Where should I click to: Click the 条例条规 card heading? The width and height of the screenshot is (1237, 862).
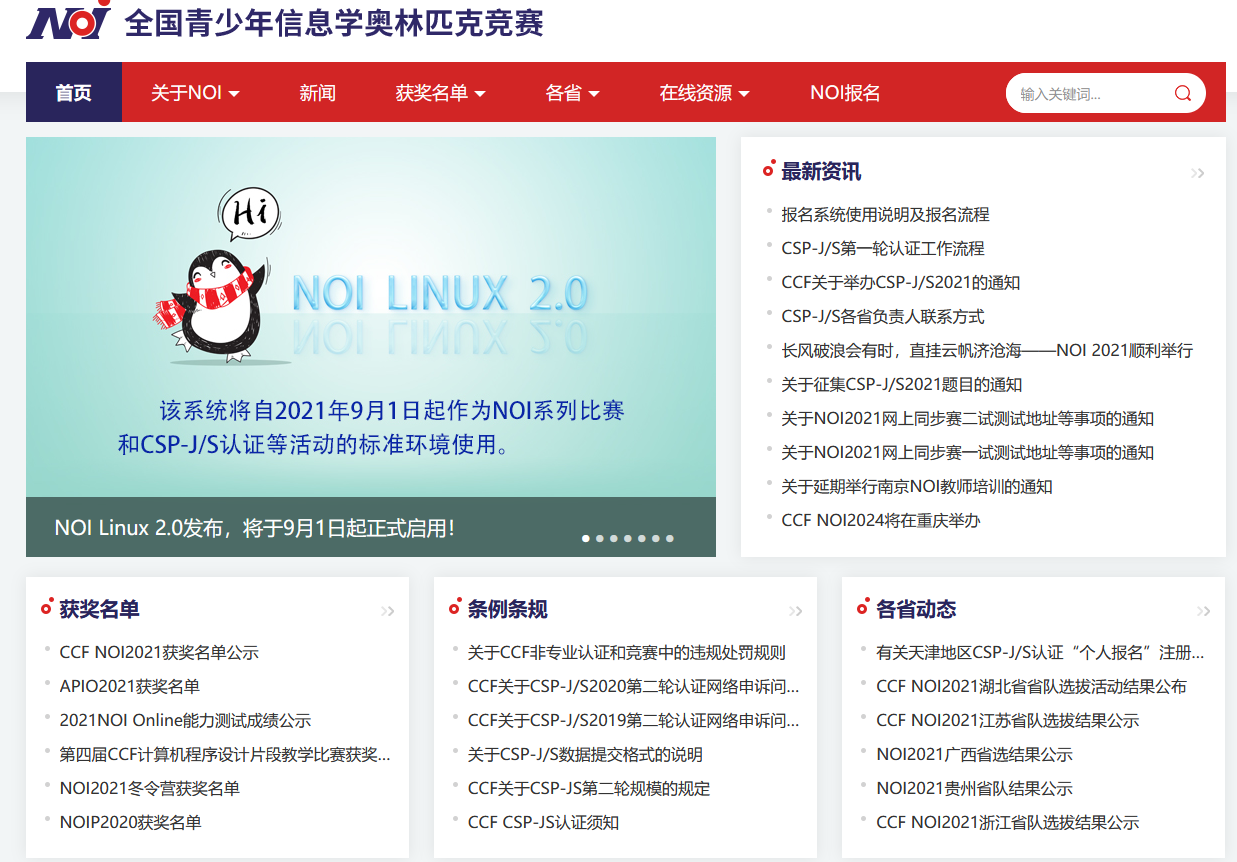507,609
